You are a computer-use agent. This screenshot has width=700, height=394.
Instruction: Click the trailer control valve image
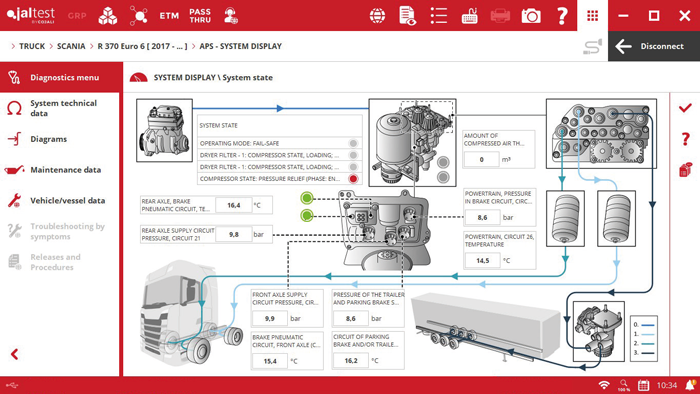point(599,332)
